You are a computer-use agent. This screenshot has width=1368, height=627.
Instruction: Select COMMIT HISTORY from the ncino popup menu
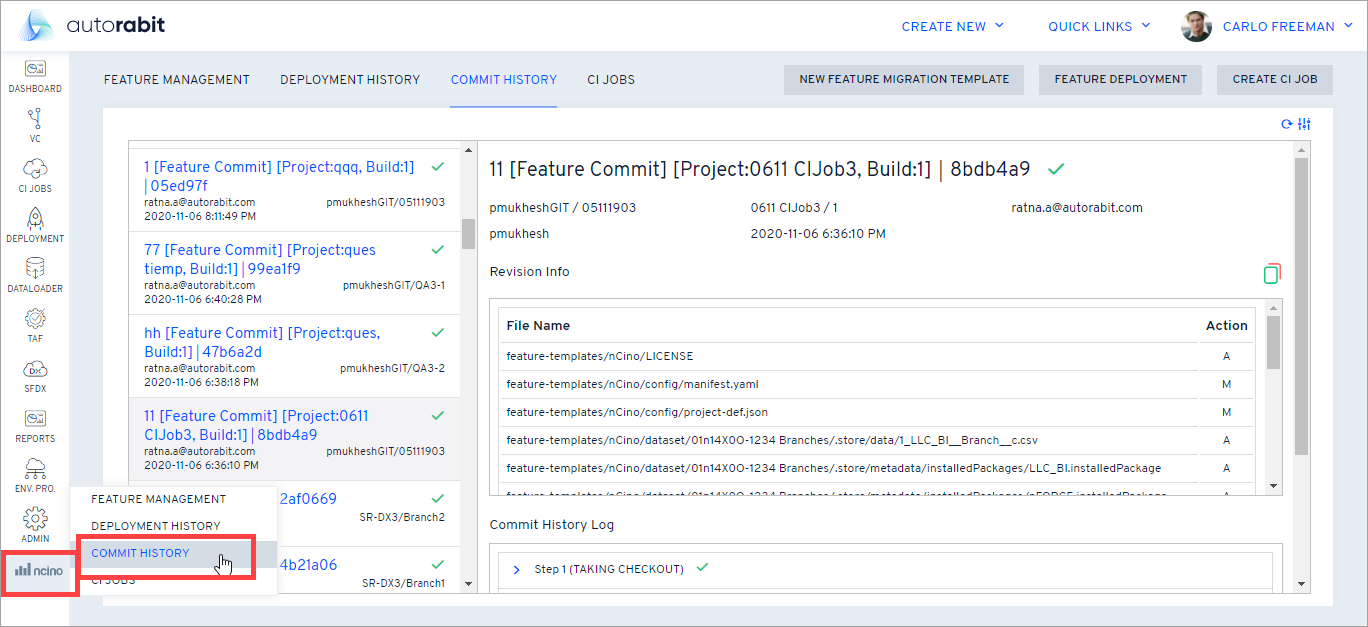click(139, 552)
